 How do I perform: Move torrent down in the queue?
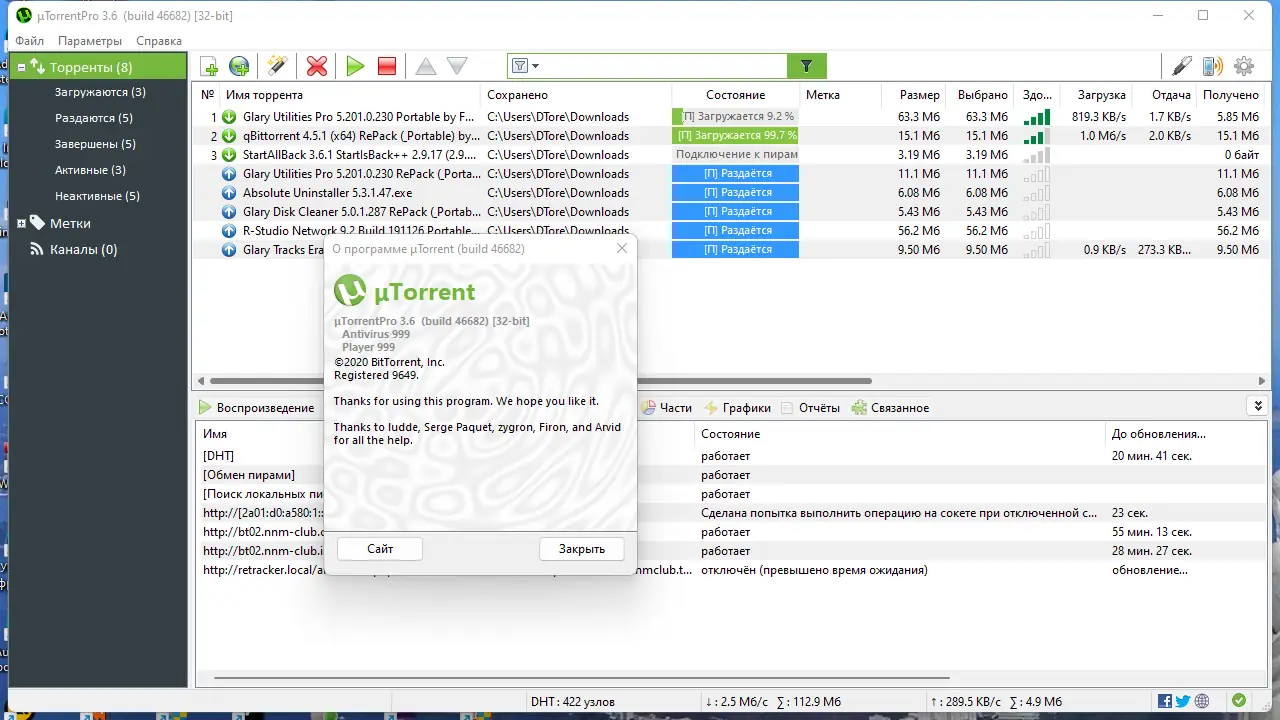coord(457,67)
